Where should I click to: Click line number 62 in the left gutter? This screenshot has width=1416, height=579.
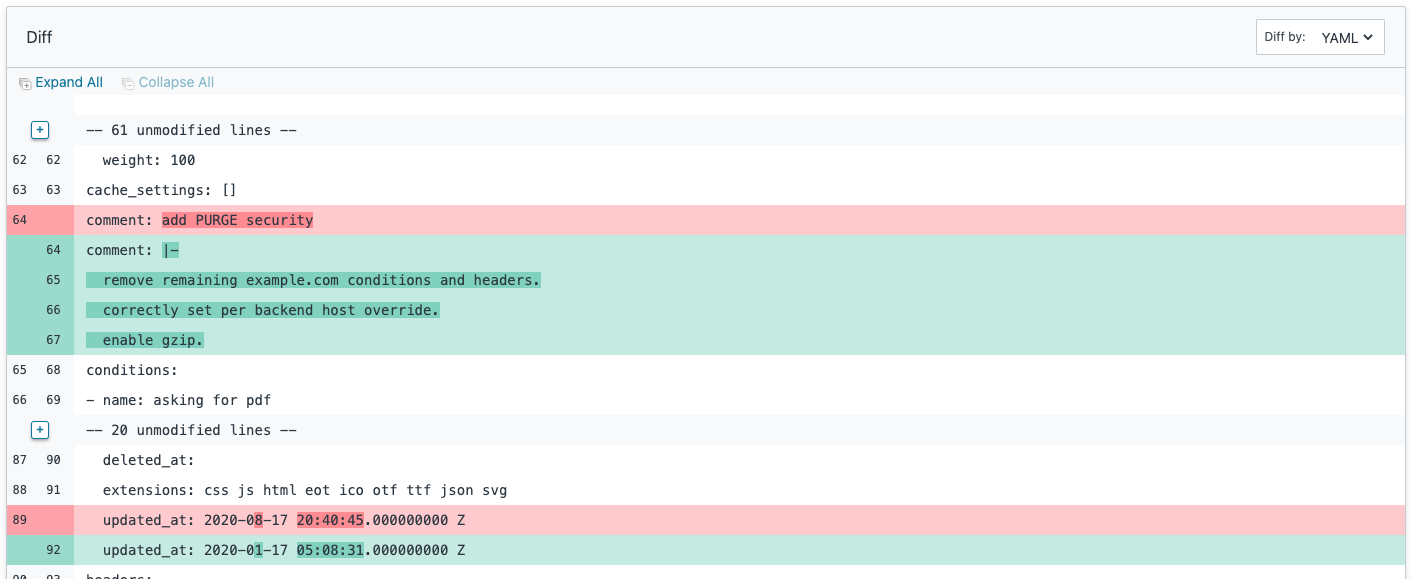click(19, 160)
